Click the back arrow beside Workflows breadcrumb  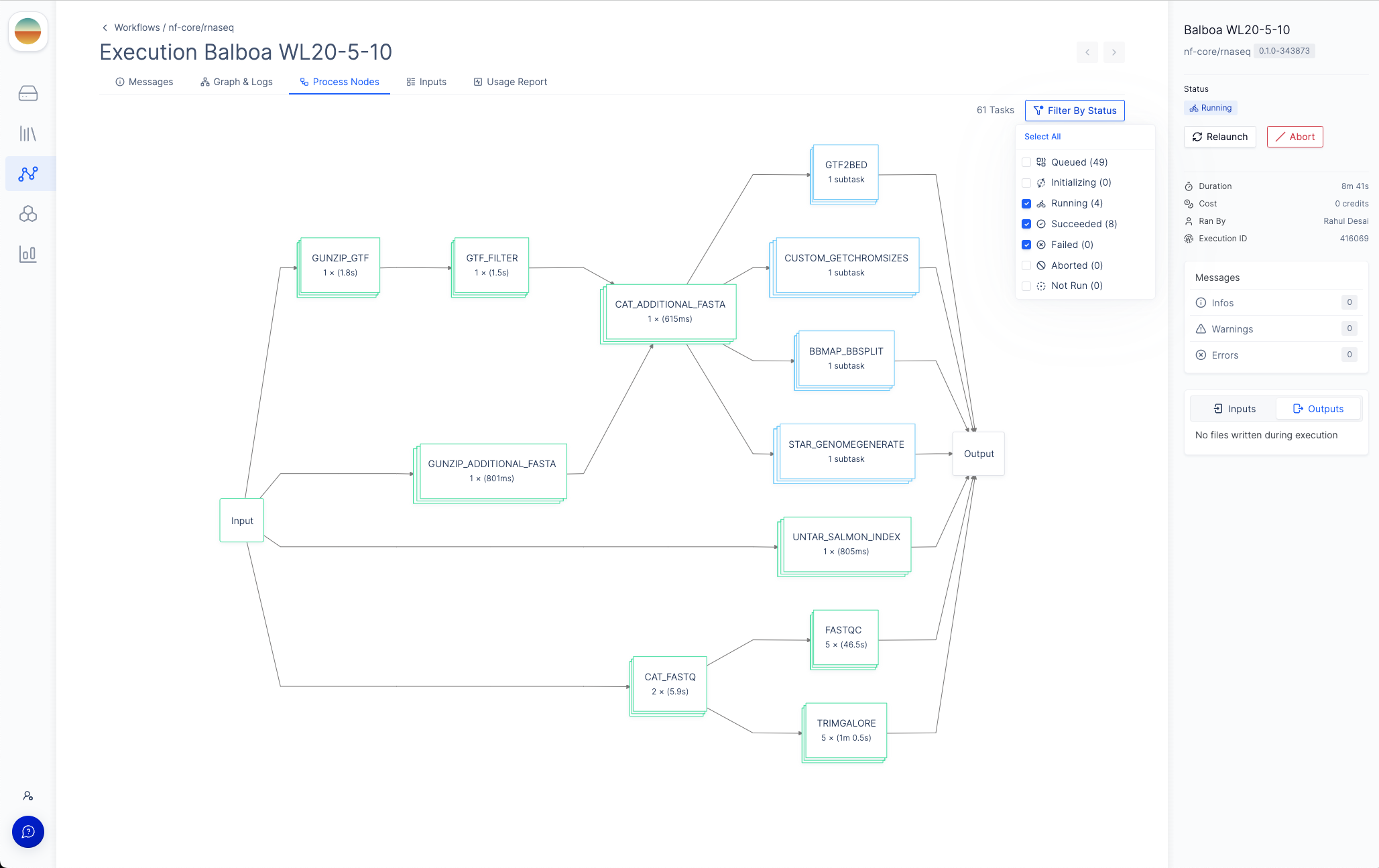[x=105, y=27]
